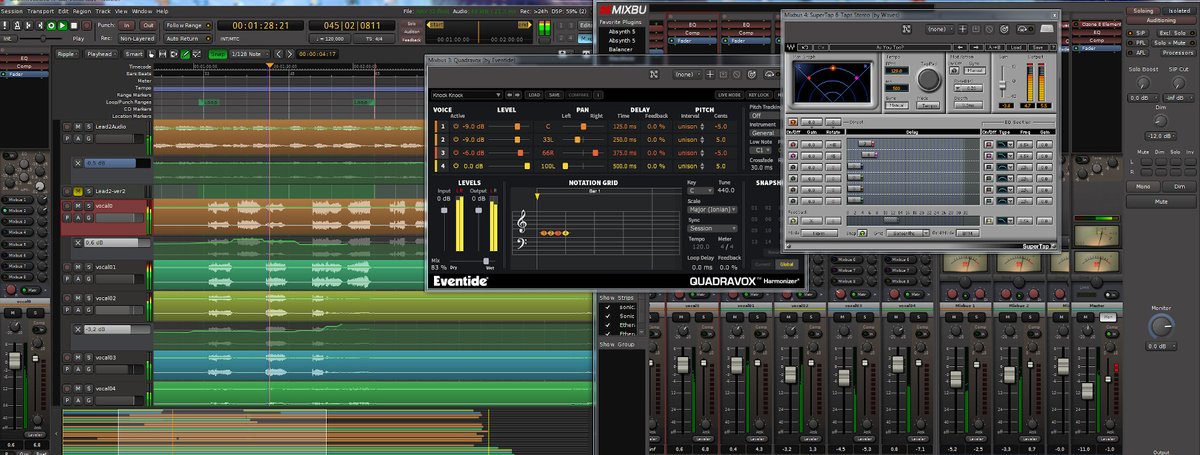
Task: Click the SuperTap window bypass icon
Action: tap(1023, 30)
